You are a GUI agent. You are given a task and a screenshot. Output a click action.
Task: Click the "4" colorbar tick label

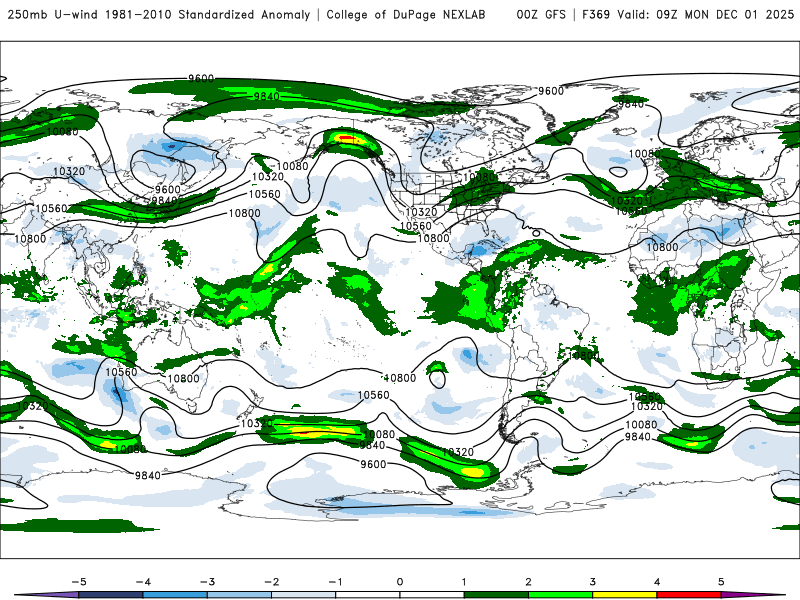pyautogui.click(x=657, y=582)
